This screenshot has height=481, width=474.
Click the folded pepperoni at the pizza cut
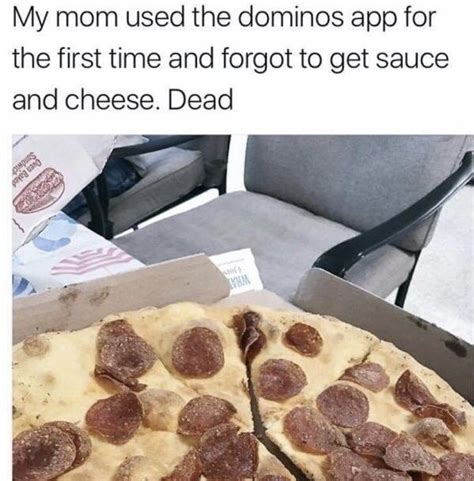250,333
